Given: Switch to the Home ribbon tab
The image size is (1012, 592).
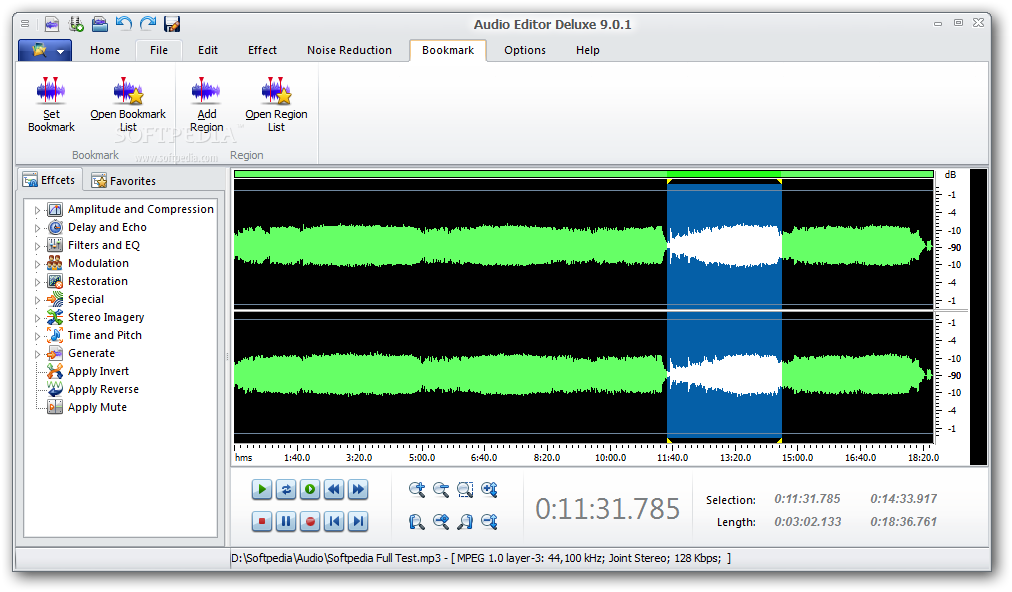Looking at the screenshot, I should coord(105,50).
